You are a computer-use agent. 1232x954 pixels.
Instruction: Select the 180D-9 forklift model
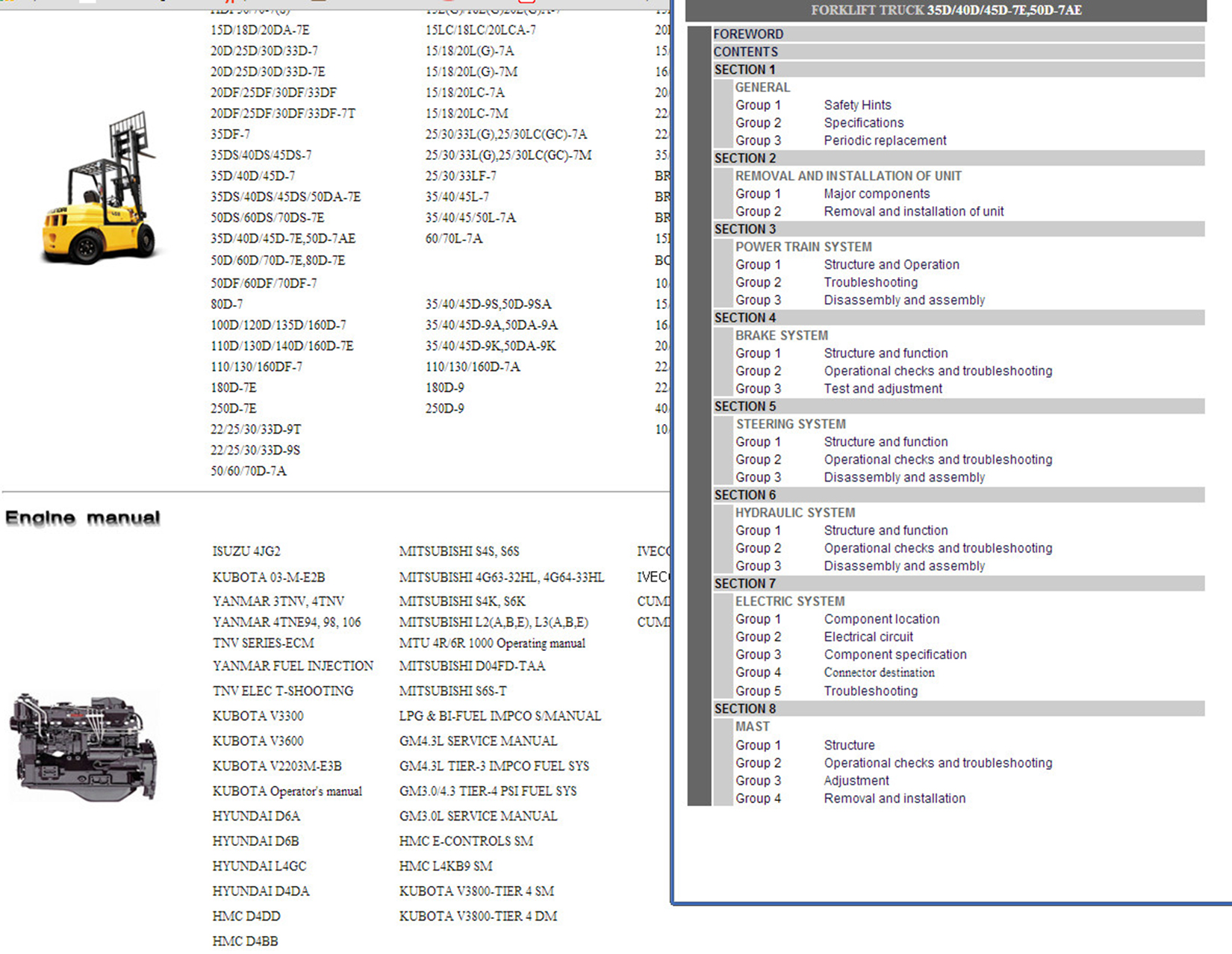coord(444,388)
